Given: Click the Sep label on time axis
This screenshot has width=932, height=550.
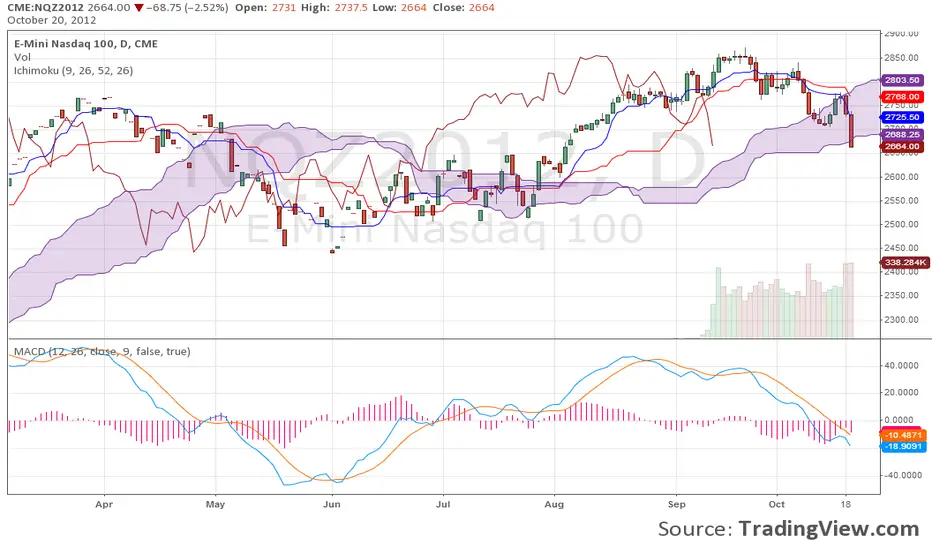Looking at the screenshot, I should point(676,504).
